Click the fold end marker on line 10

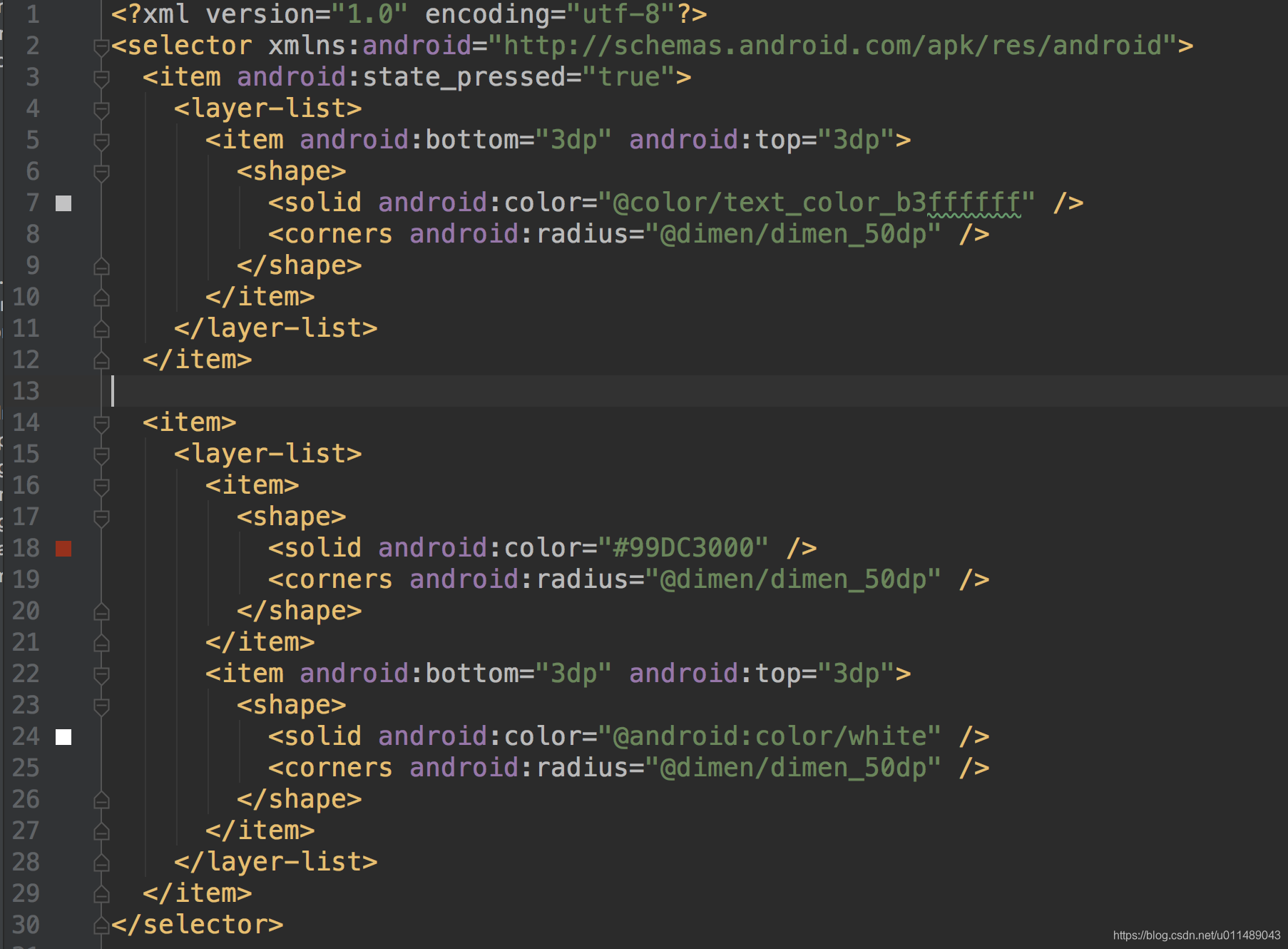[x=101, y=298]
